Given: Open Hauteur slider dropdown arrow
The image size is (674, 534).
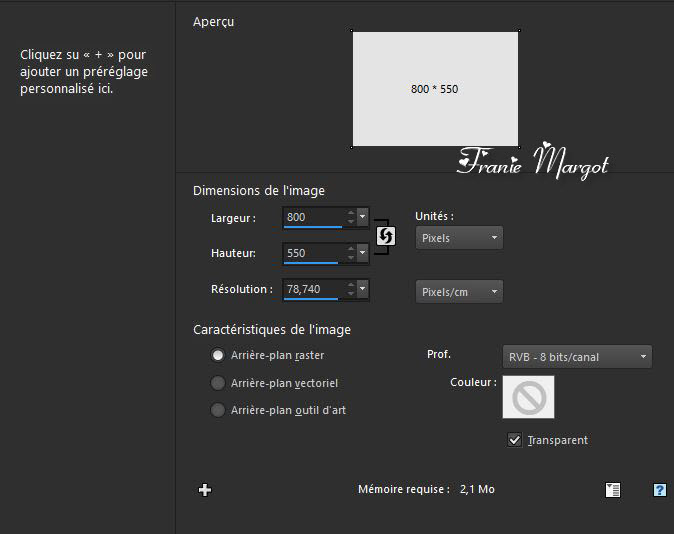Looking at the screenshot, I should coord(362,253).
